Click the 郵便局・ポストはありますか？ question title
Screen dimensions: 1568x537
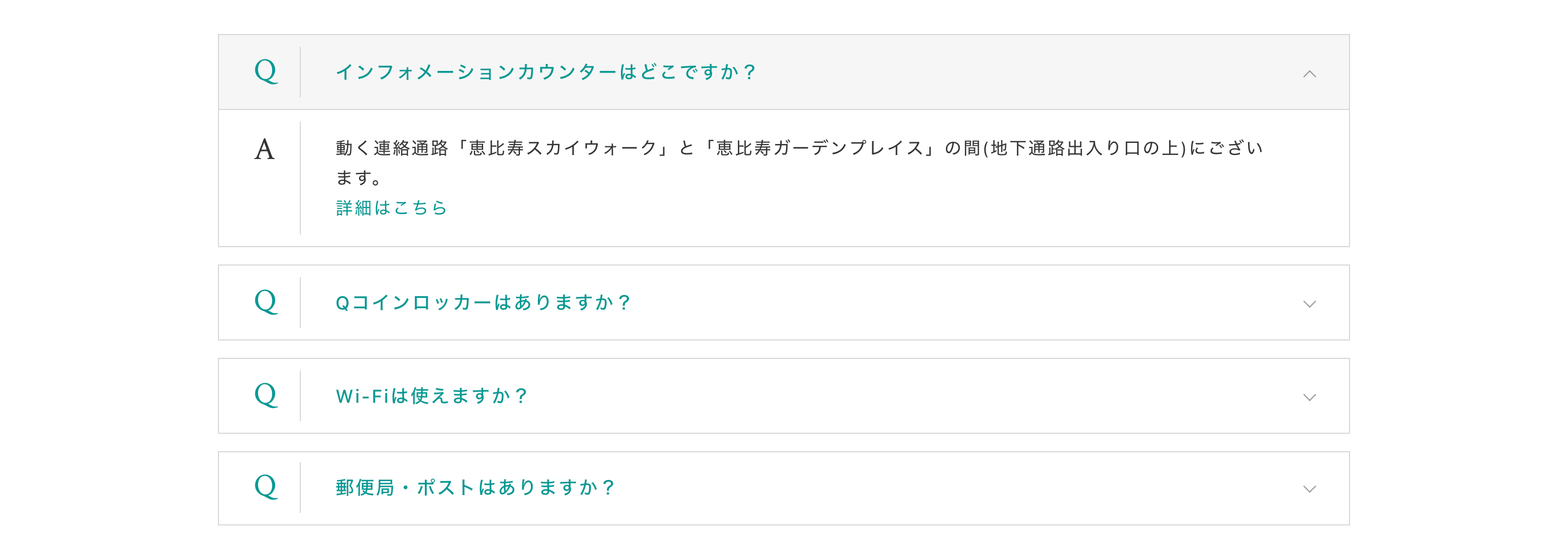476,488
